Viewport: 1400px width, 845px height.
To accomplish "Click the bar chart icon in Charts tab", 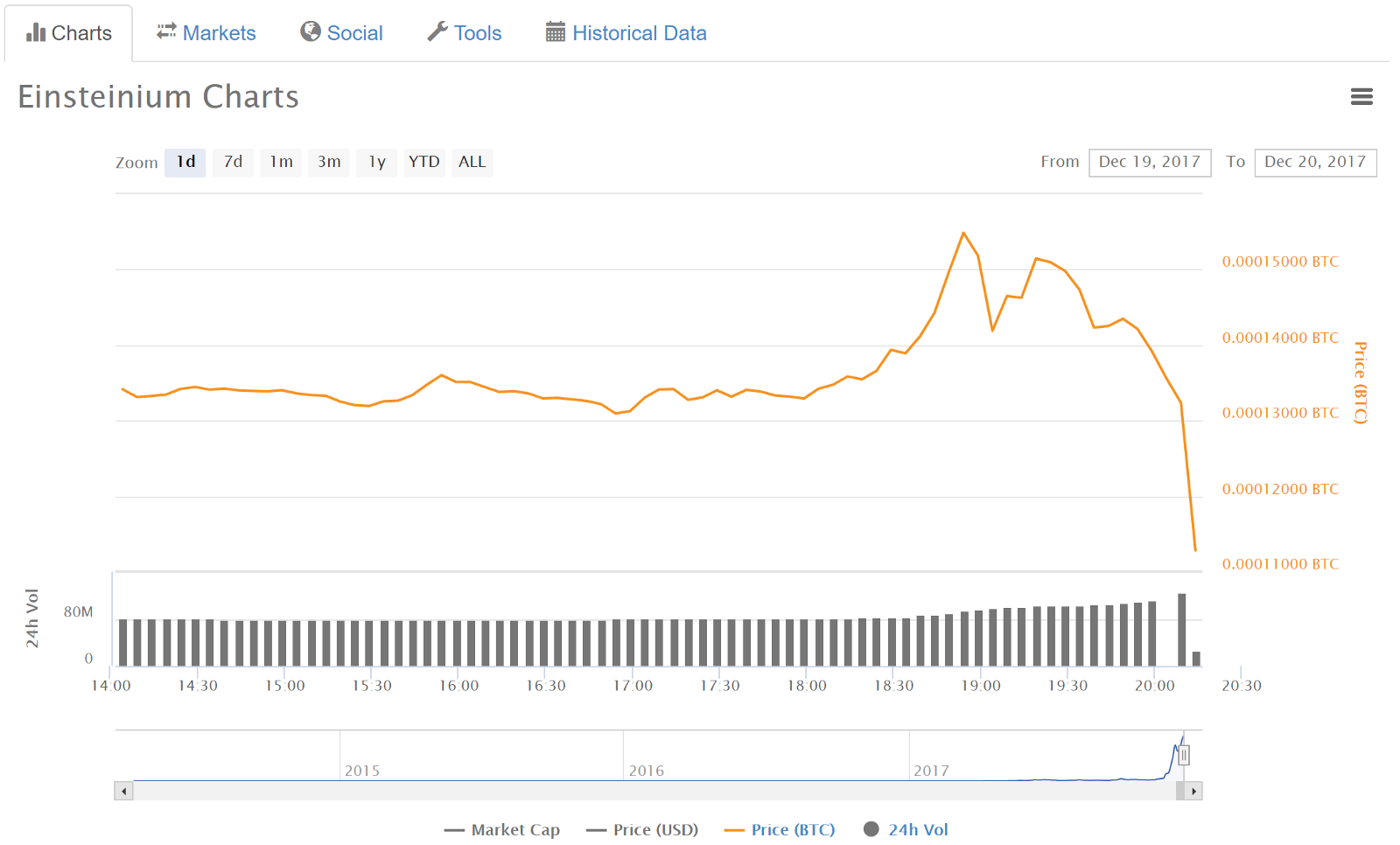I will 36,33.
